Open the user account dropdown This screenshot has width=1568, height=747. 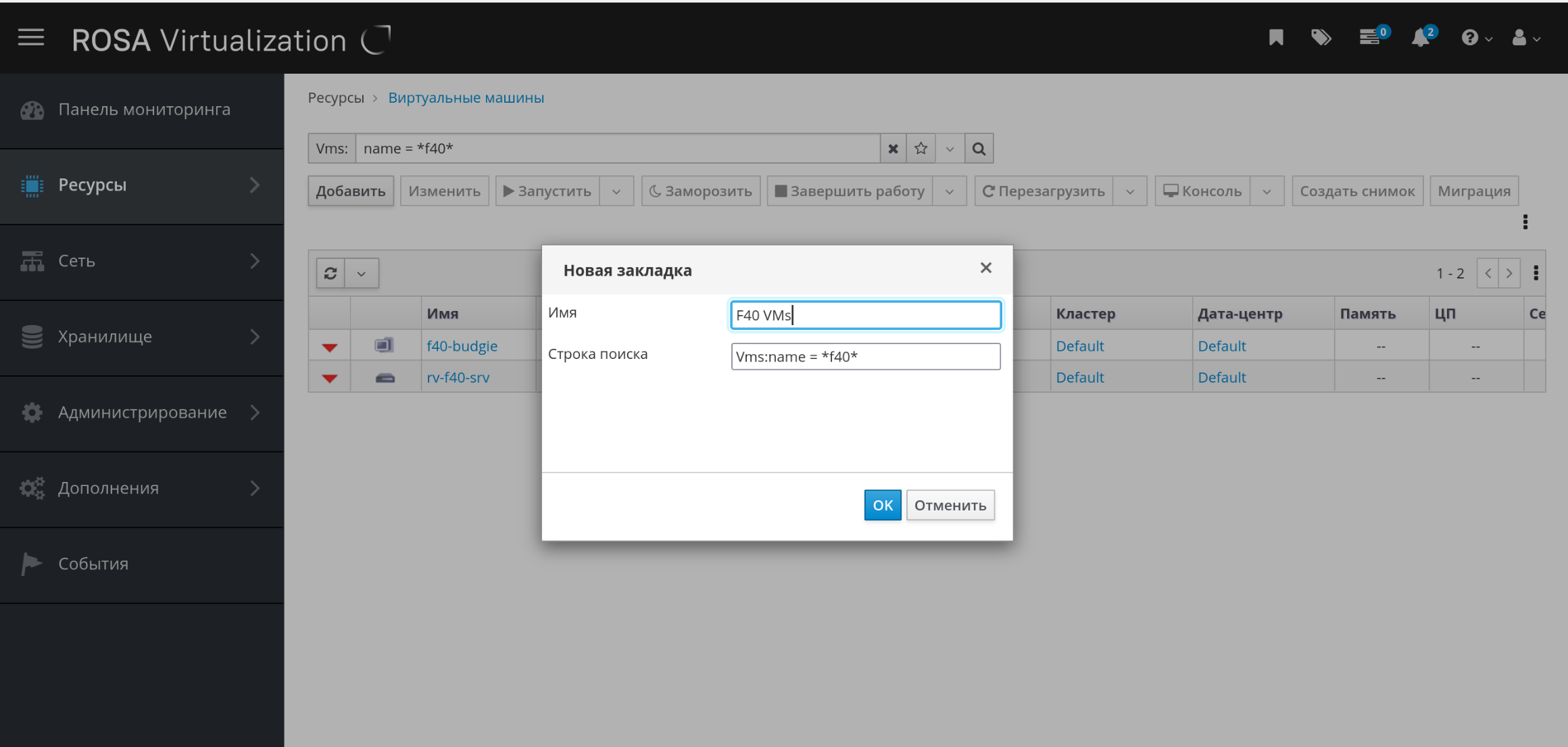click(x=1525, y=39)
